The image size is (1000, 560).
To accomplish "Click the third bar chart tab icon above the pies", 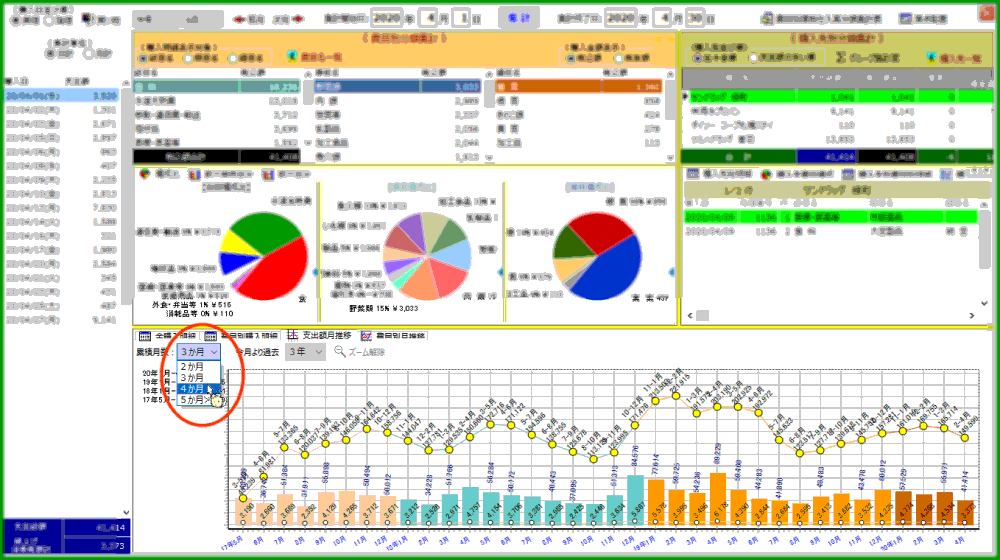I will tap(267, 173).
